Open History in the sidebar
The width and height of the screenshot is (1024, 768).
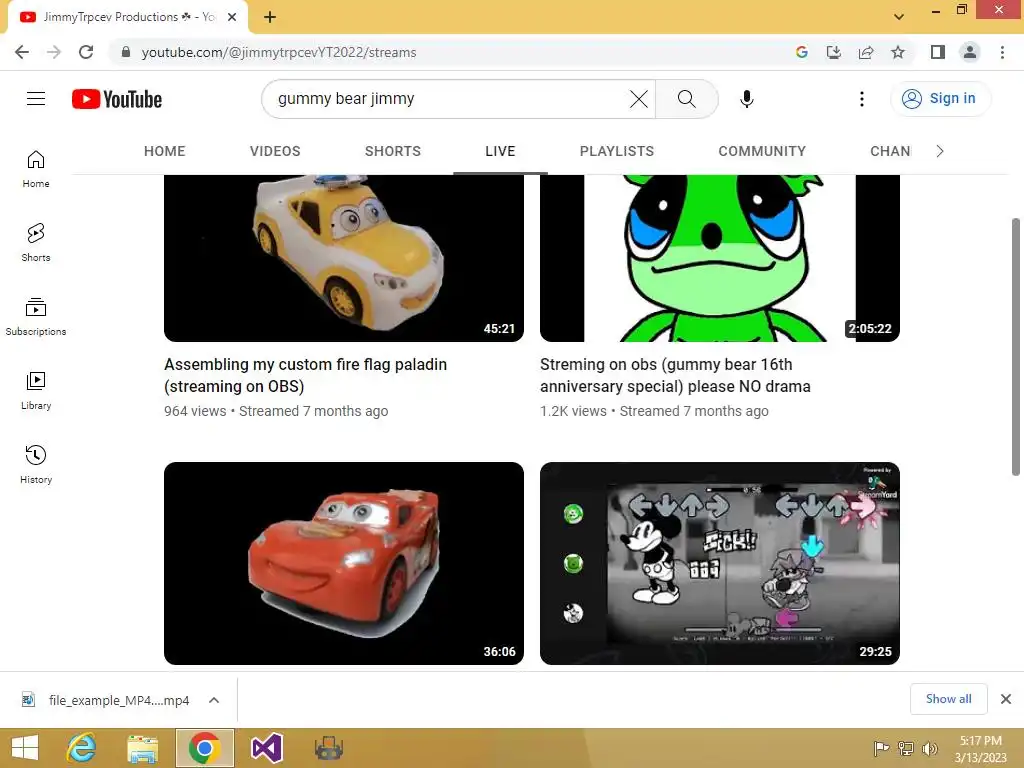[x=36, y=464]
